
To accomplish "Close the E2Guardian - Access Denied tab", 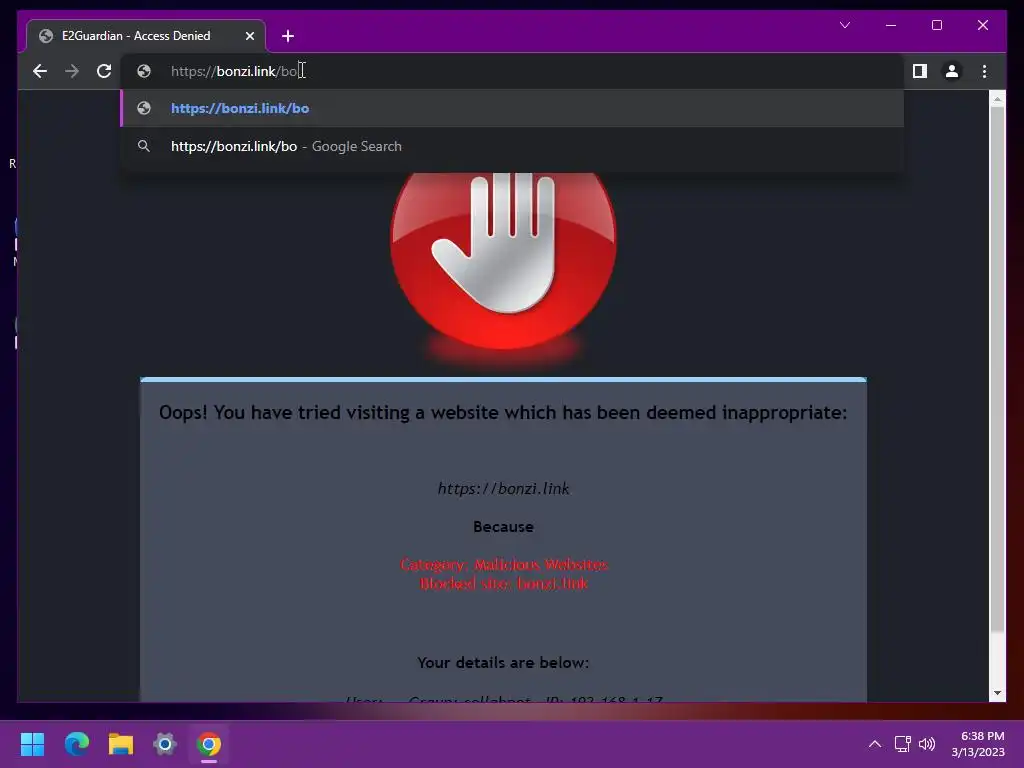I will pyautogui.click(x=249, y=36).
